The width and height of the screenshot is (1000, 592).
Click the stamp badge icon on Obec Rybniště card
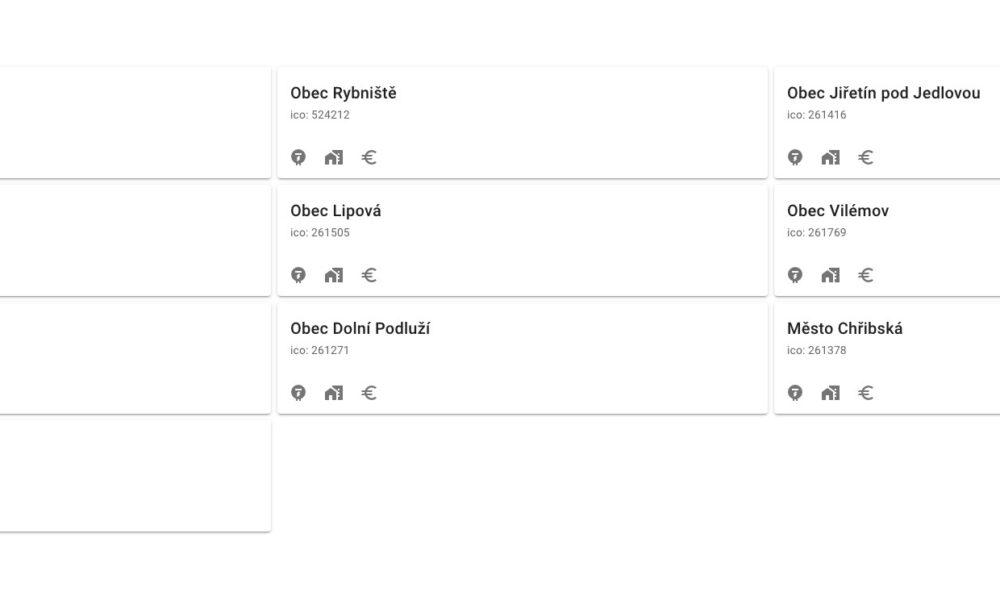(x=297, y=157)
